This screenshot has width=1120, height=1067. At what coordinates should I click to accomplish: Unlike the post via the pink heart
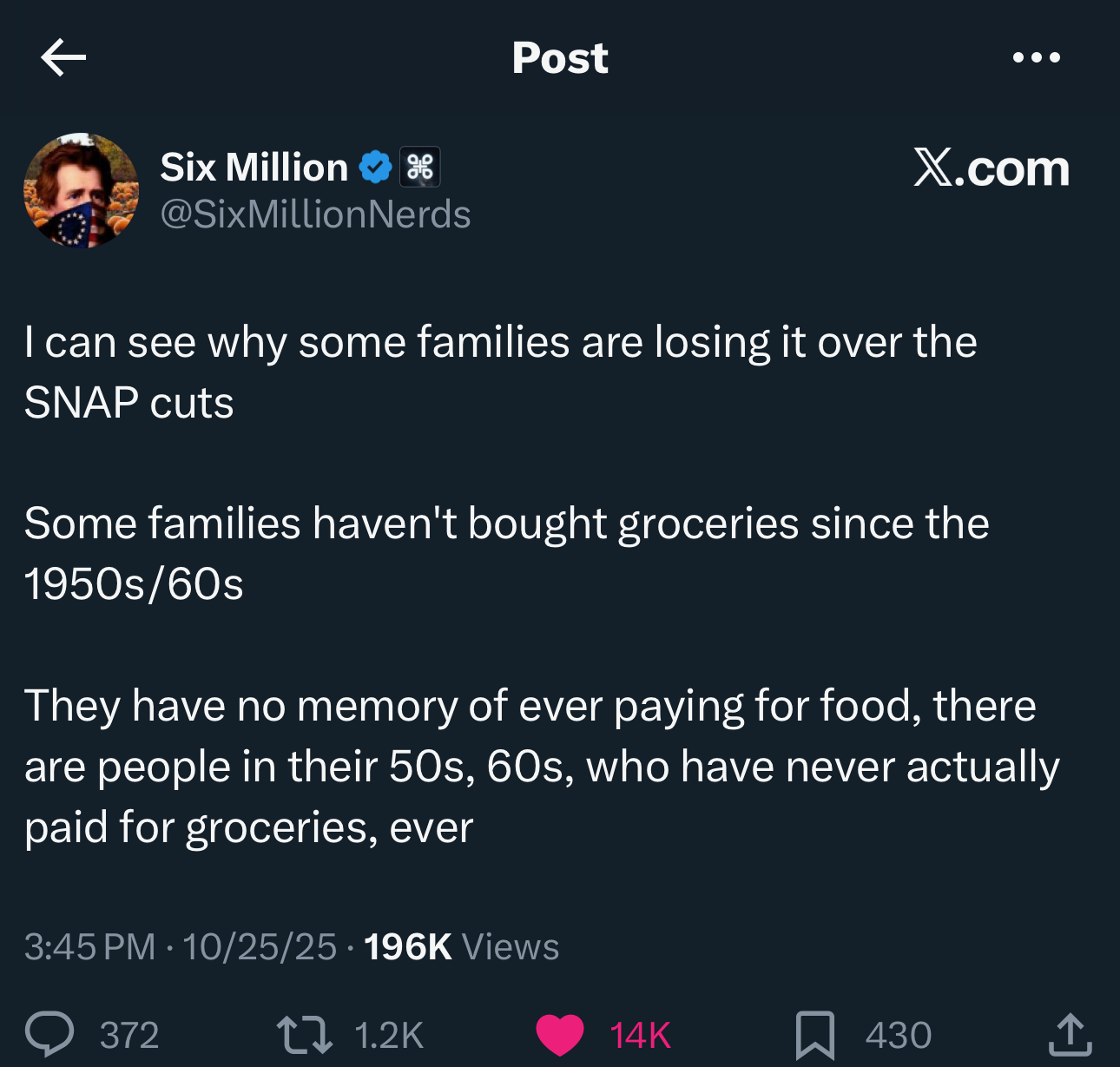pos(560,1034)
